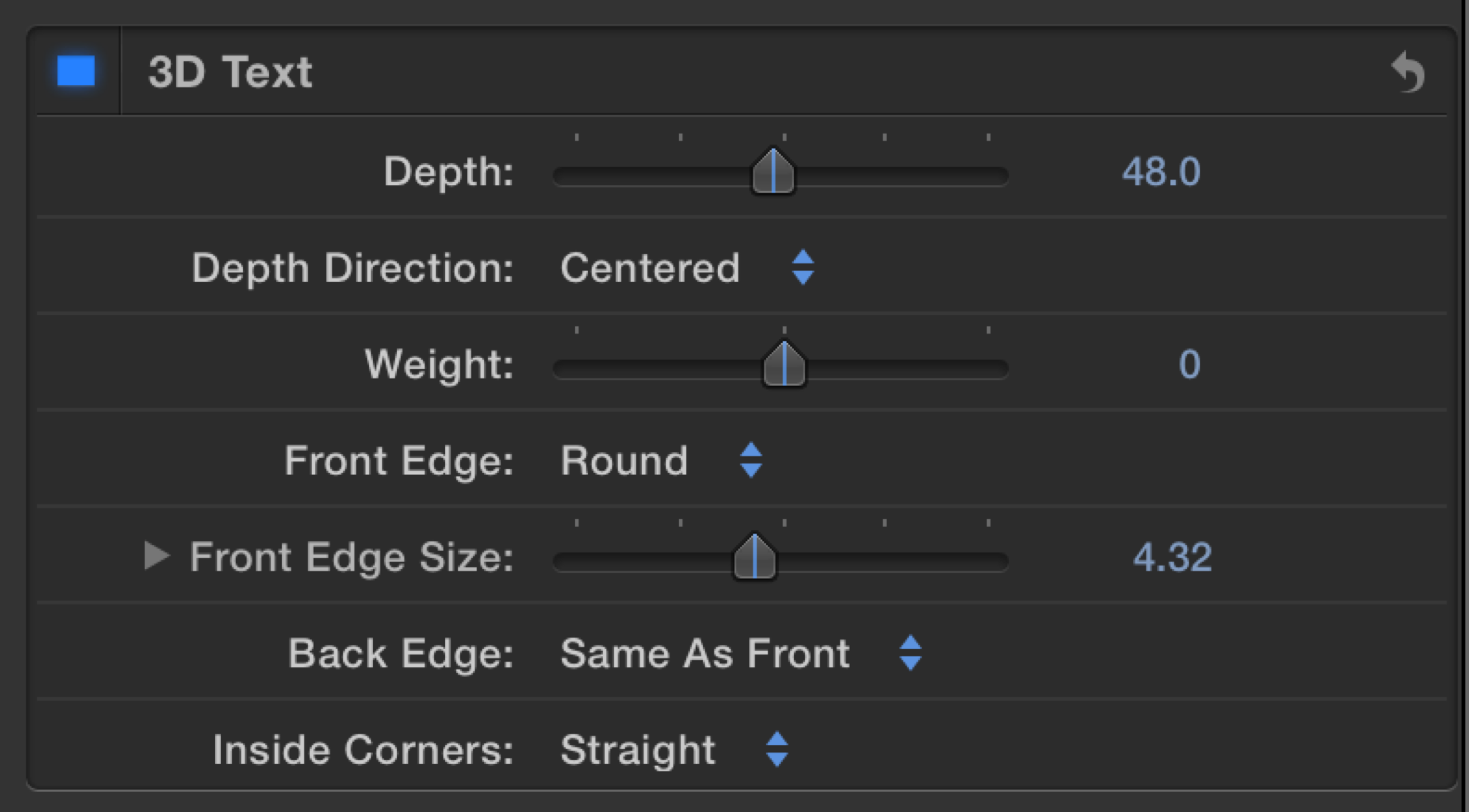The height and width of the screenshot is (812, 1469).
Task: Click the up-down arrows beside Round
Action: pos(751,460)
